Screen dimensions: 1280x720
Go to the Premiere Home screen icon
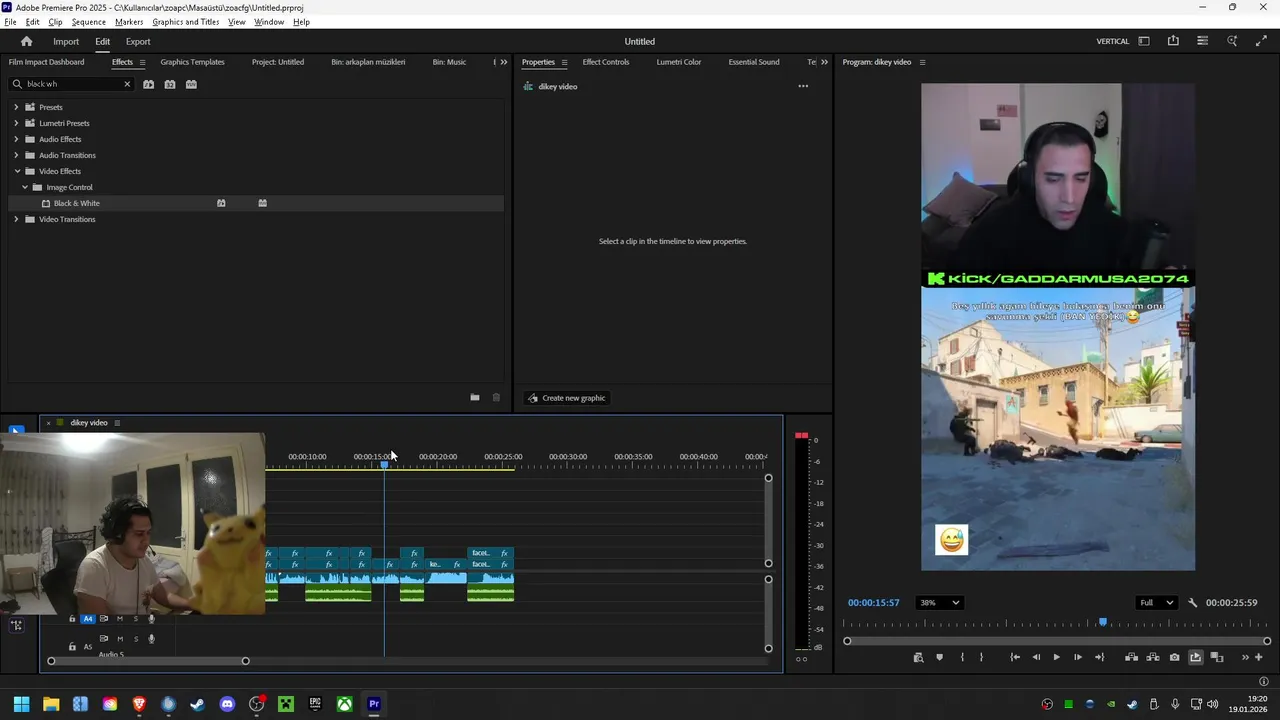[26, 41]
